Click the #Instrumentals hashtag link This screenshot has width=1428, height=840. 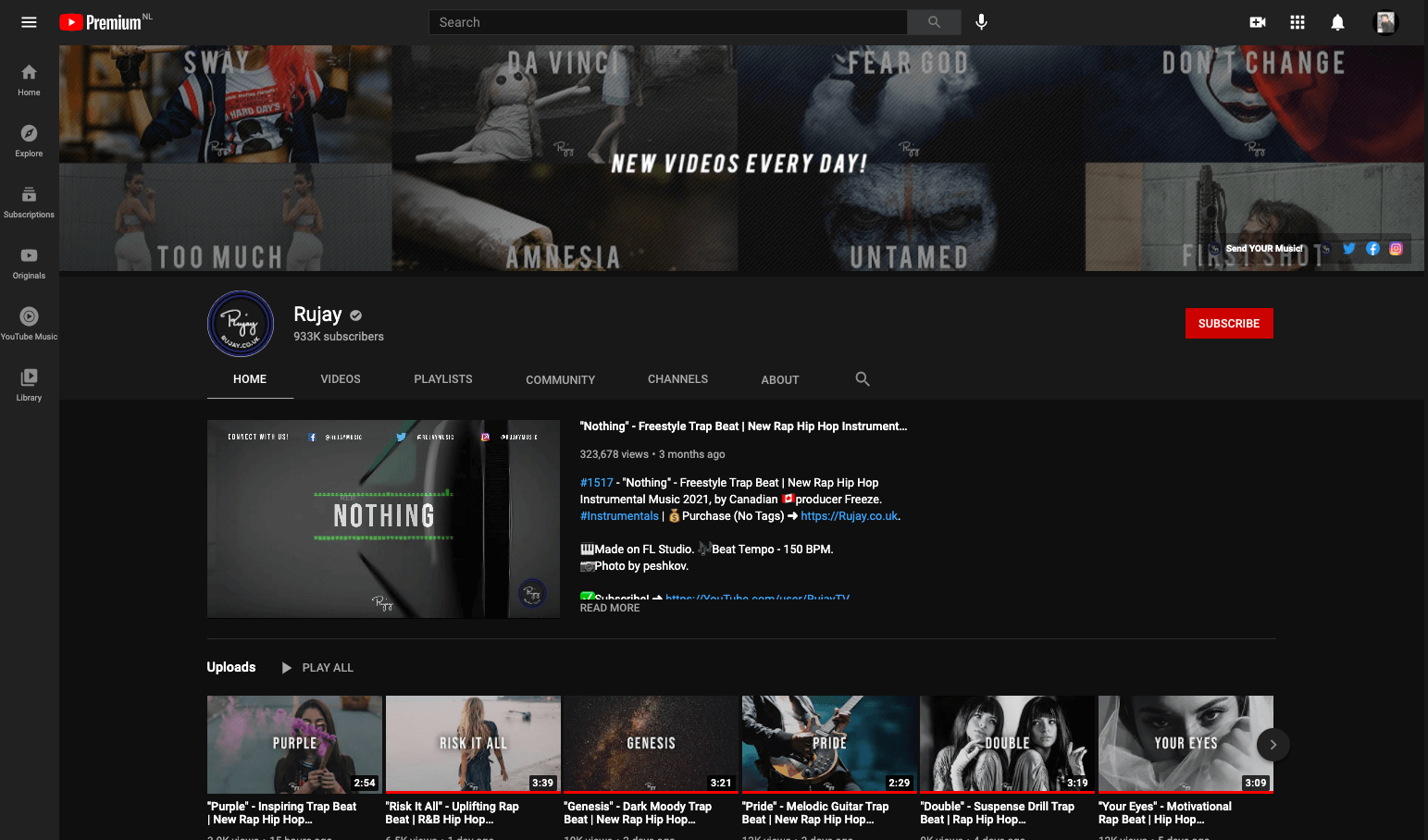tap(619, 516)
